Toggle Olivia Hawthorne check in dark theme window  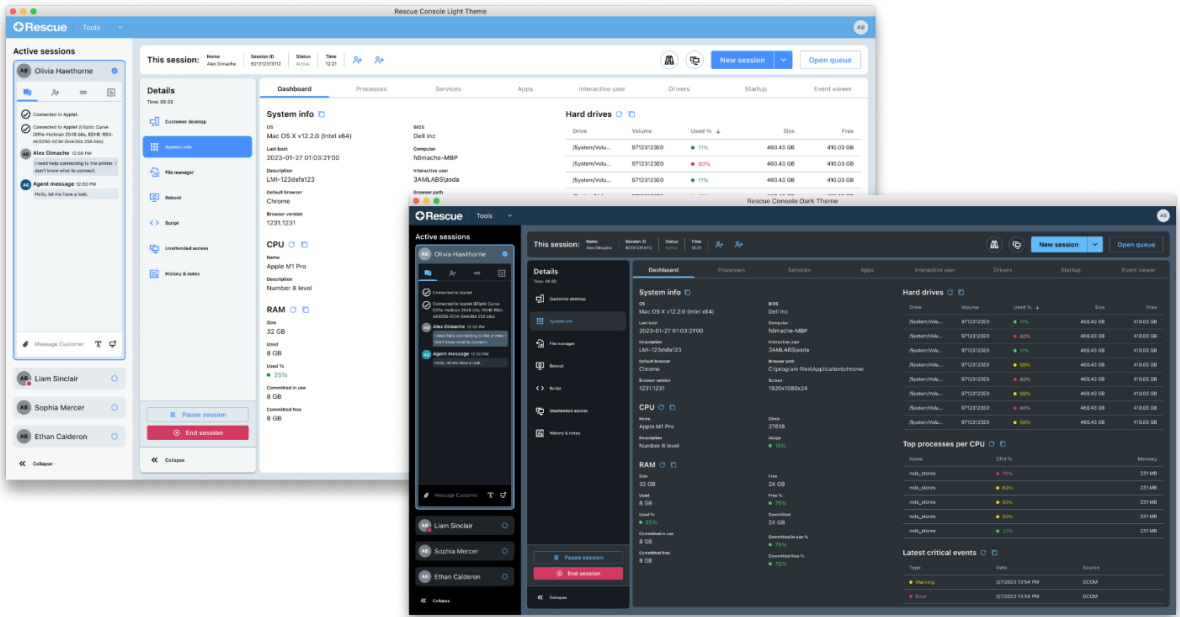pos(505,254)
